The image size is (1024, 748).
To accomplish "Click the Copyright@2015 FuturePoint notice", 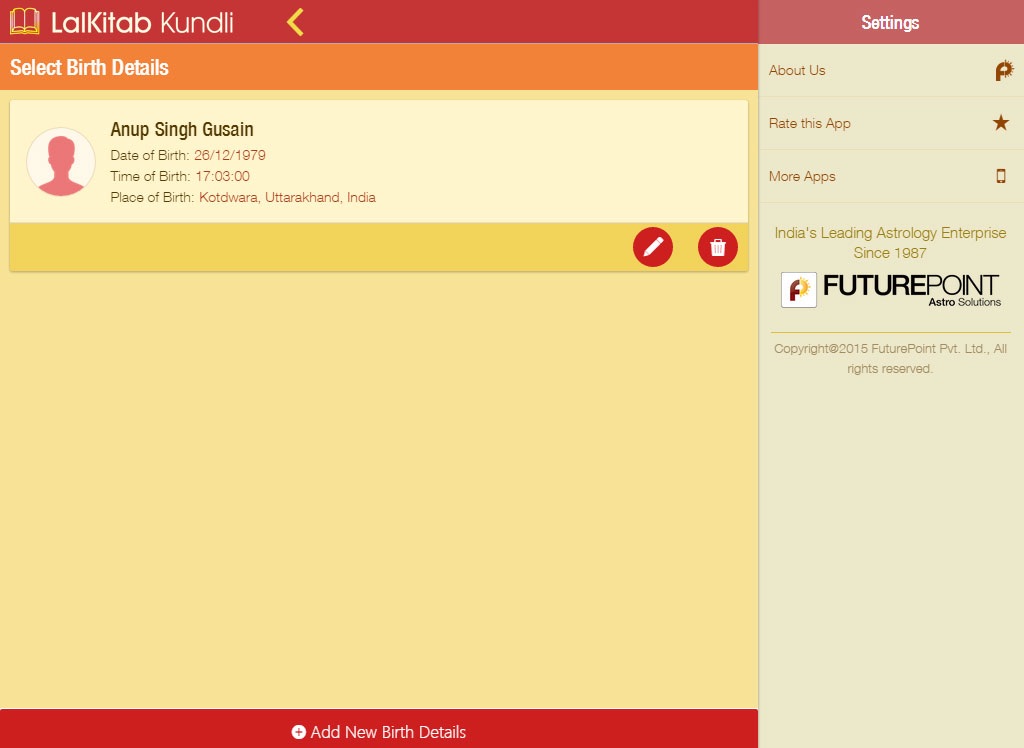I will (x=890, y=359).
